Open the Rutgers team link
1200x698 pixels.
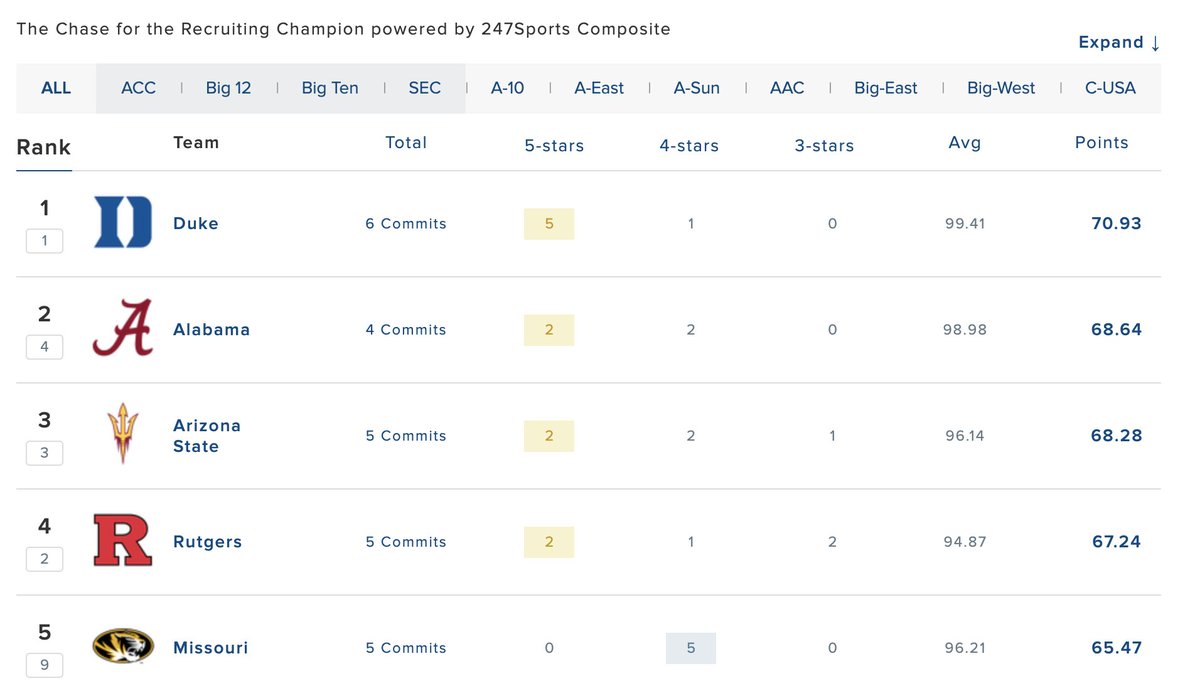208,541
